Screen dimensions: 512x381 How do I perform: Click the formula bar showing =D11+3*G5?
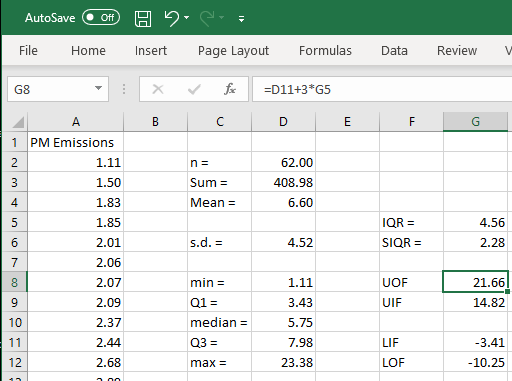pyautogui.click(x=382, y=89)
